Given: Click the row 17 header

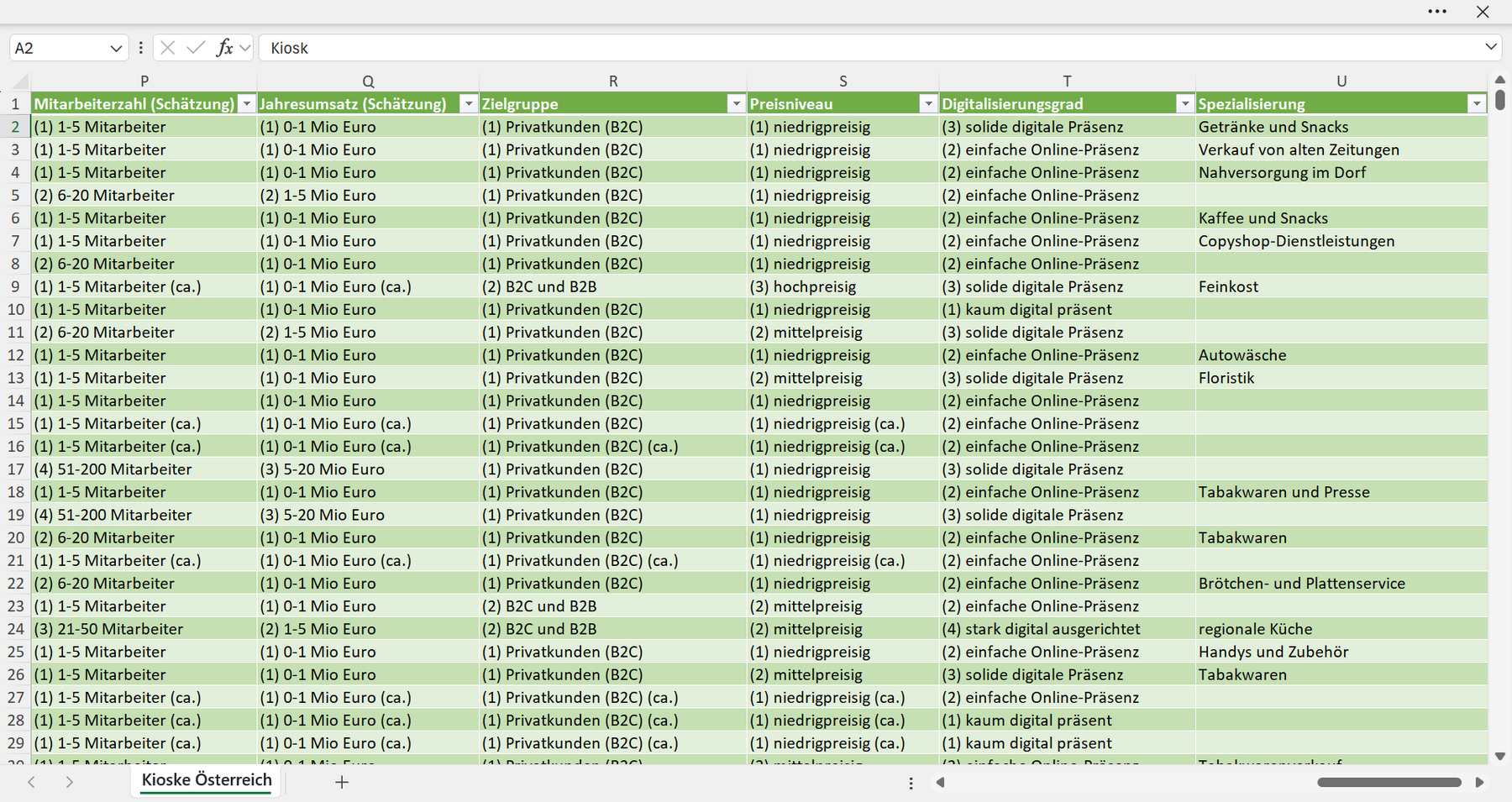Looking at the screenshot, I should 15,469.
